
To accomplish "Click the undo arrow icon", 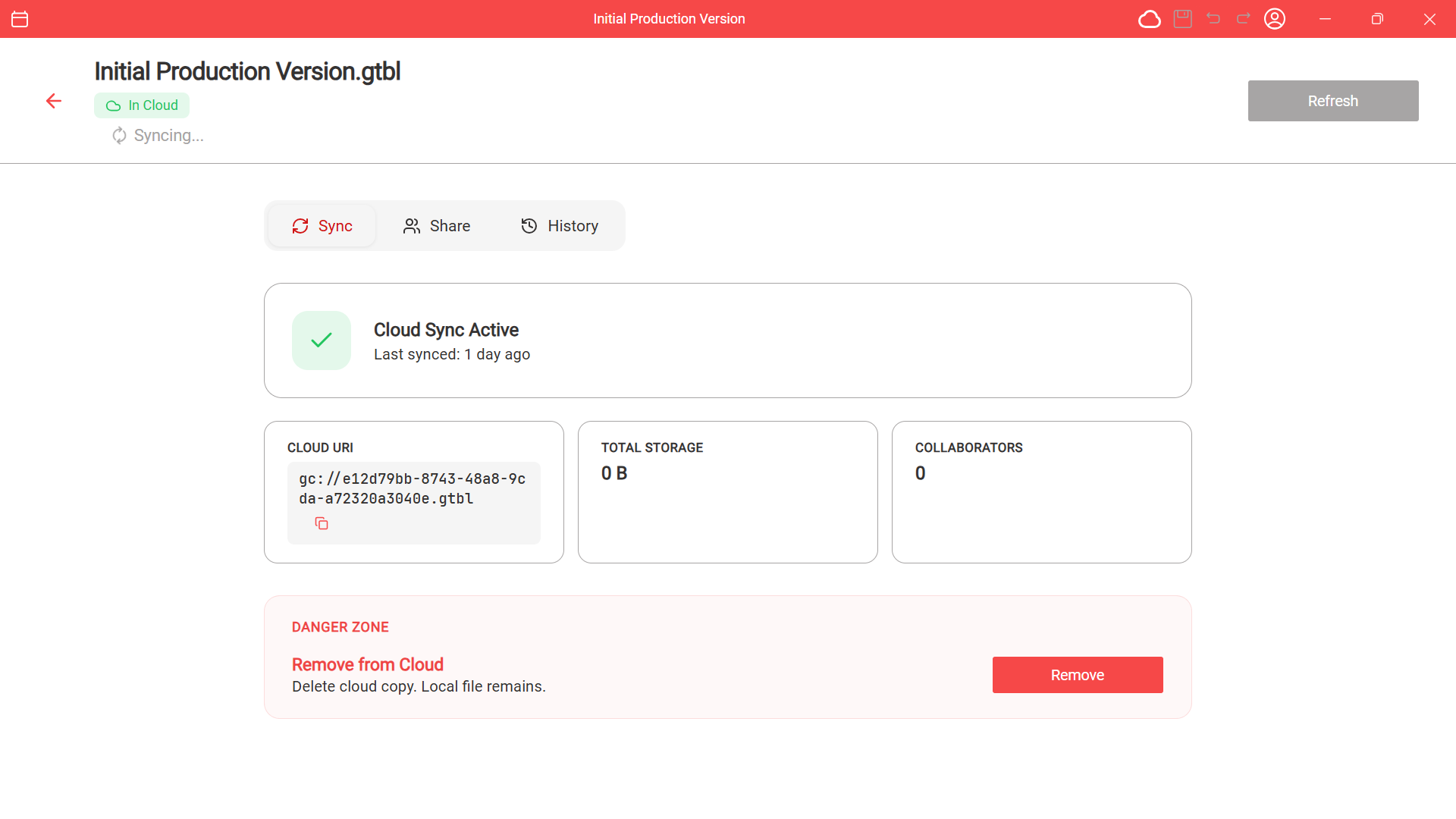I will [x=1213, y=19].
